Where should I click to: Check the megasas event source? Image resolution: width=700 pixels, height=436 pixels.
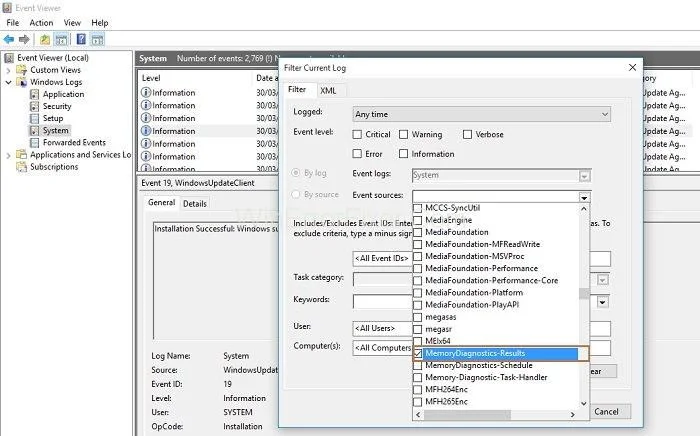[418, 317]
